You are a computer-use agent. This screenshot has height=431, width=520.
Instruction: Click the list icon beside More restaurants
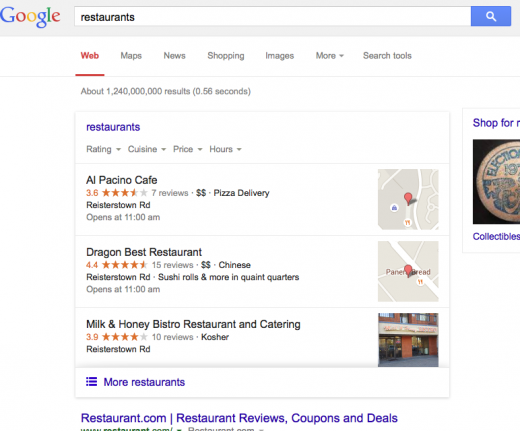[x=91, y=382]
